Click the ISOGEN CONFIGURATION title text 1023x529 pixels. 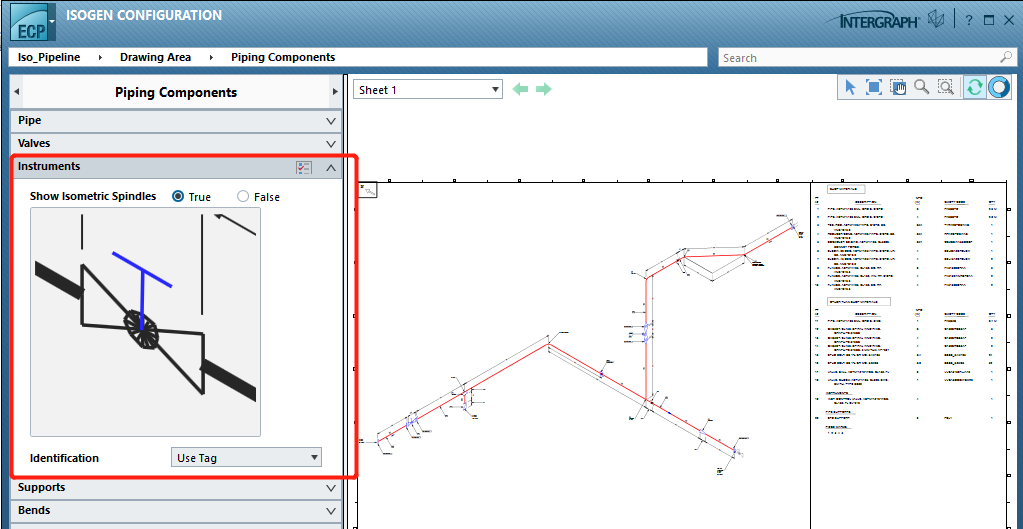tap(144, 15)
